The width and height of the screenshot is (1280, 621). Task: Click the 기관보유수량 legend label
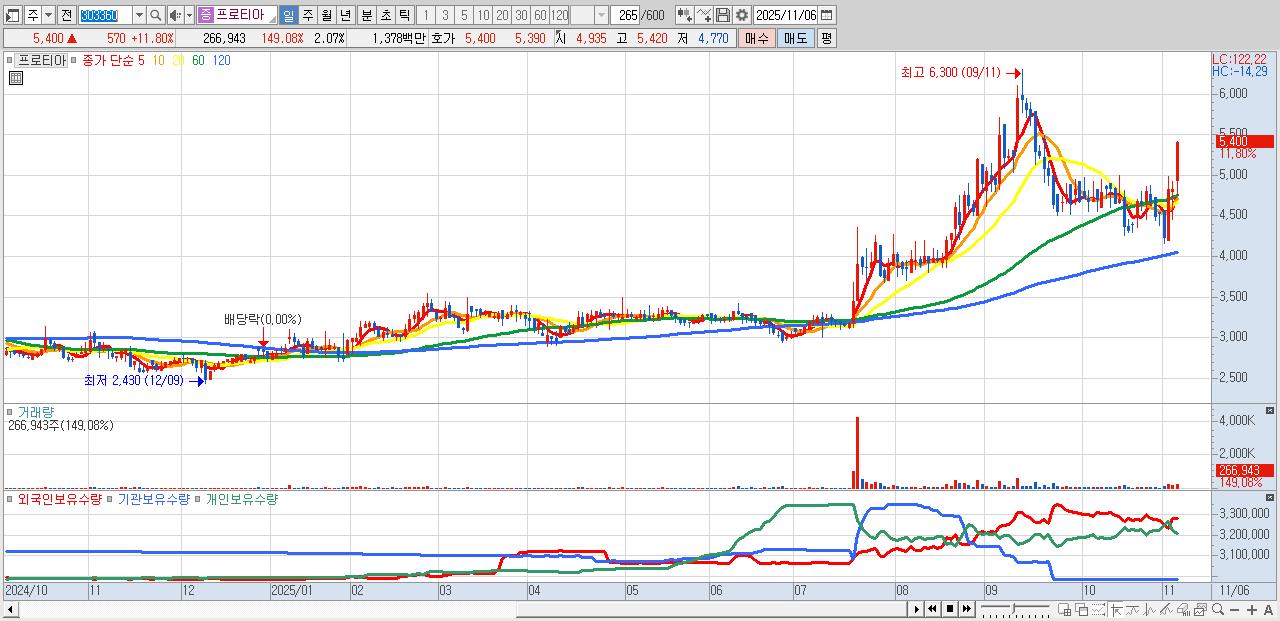[154, 499]
